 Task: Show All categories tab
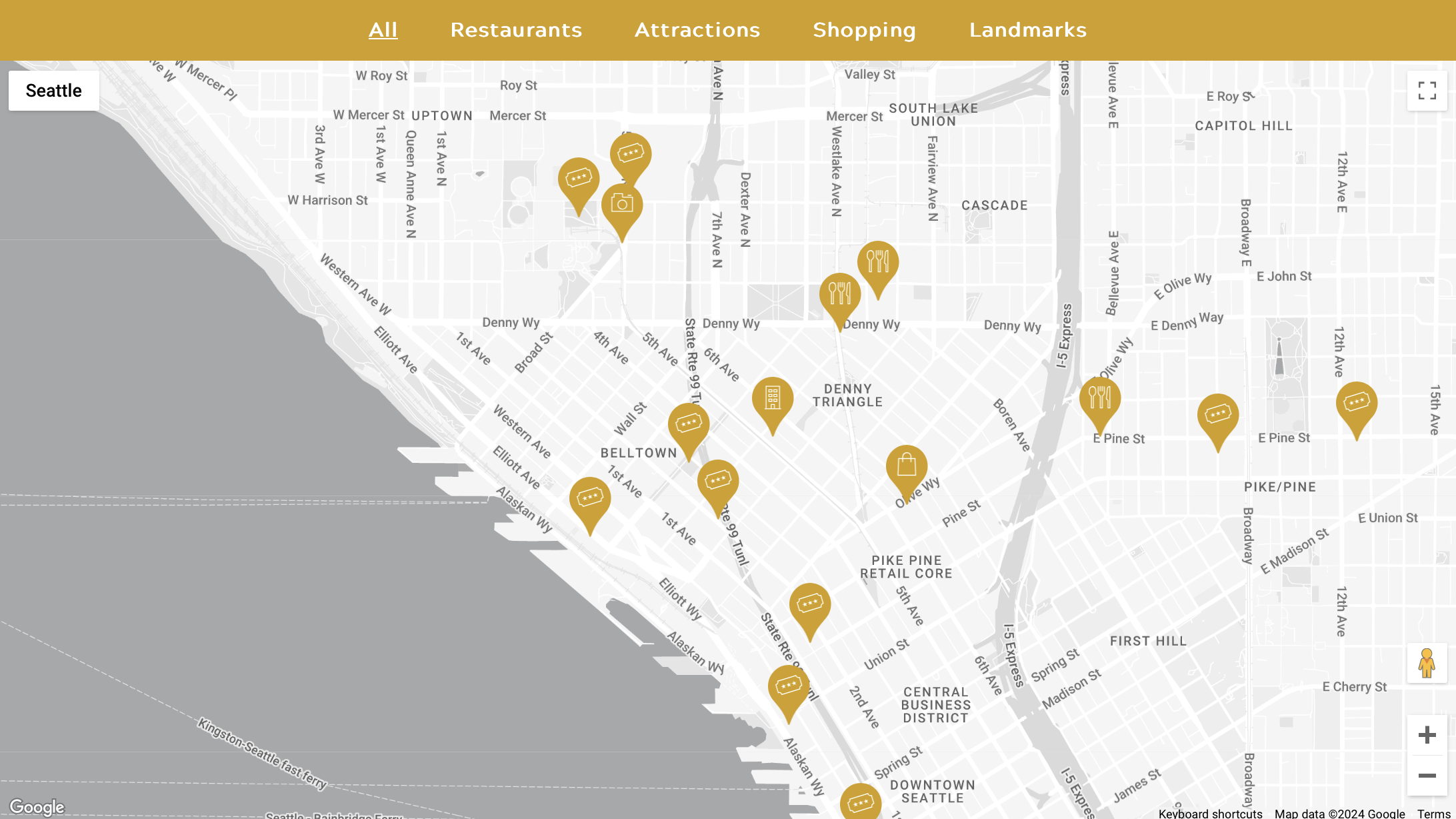pos(383,30)
